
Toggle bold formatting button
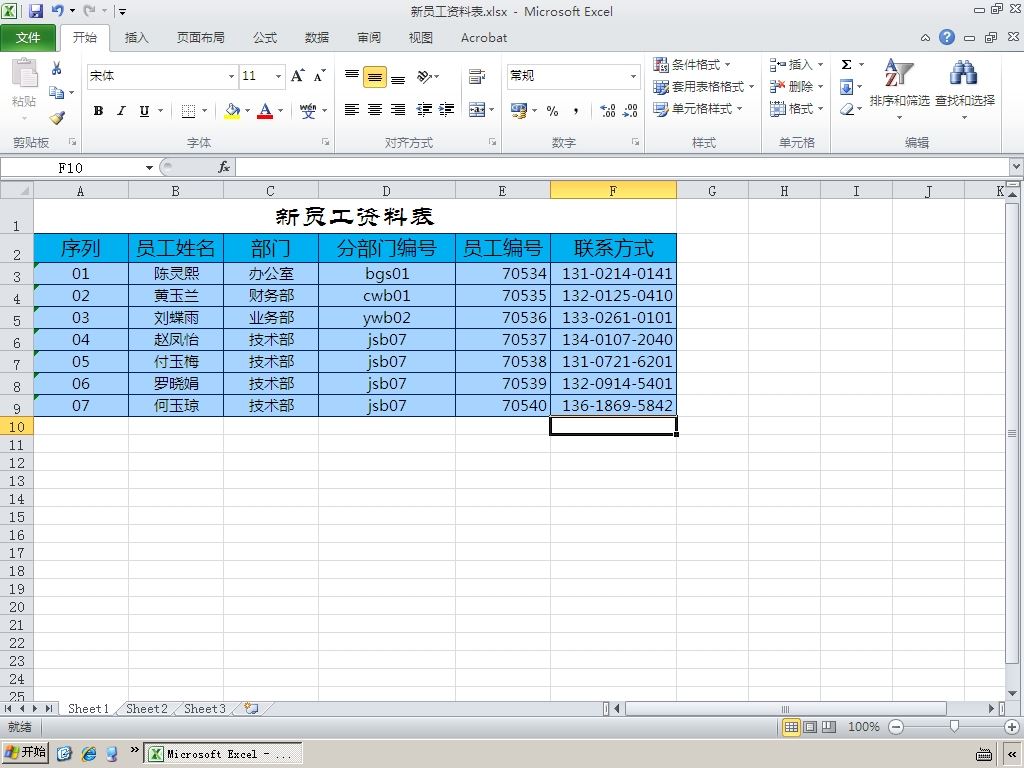click(98, 110)
